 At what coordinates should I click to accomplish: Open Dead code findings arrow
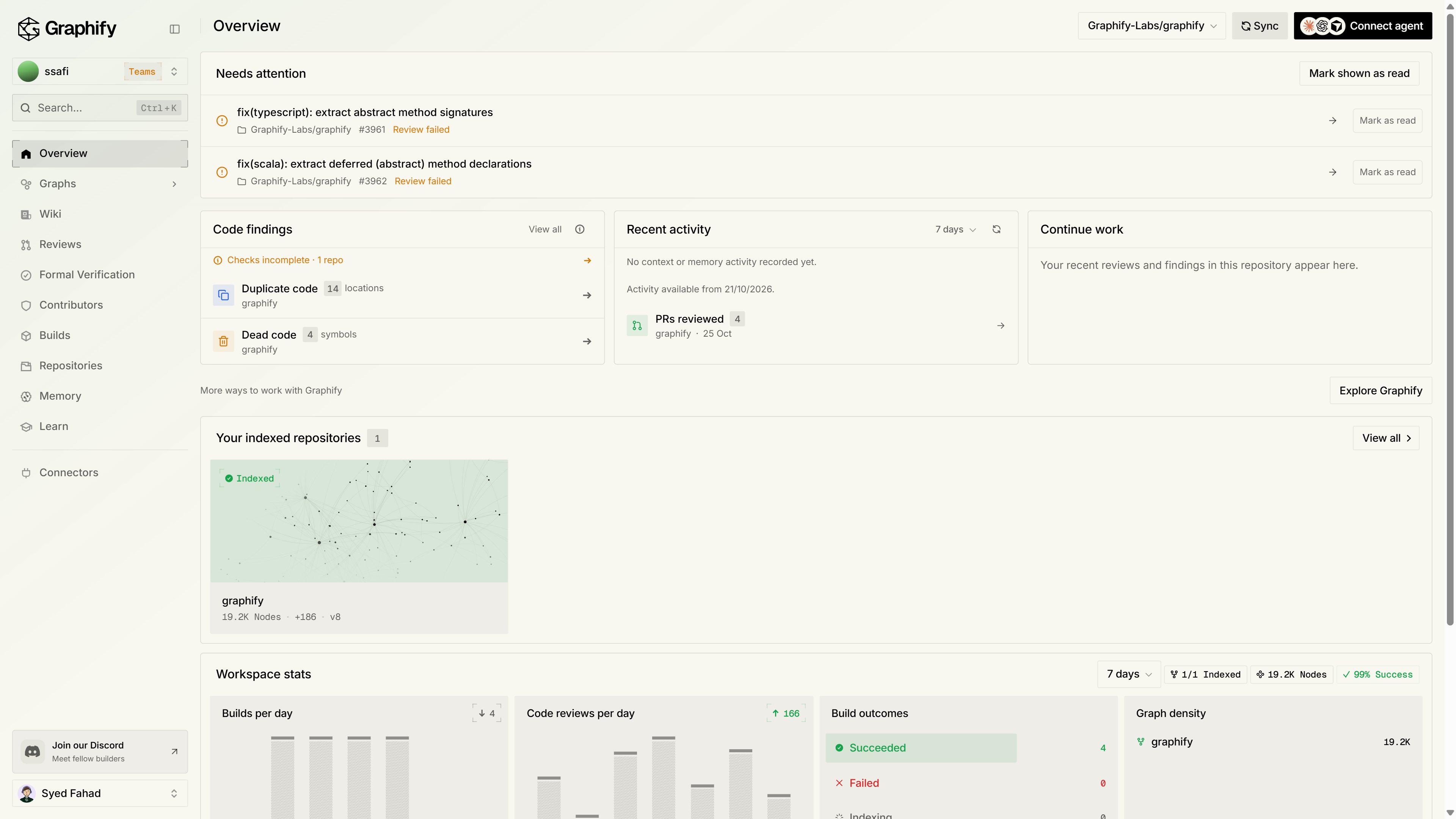587,341
